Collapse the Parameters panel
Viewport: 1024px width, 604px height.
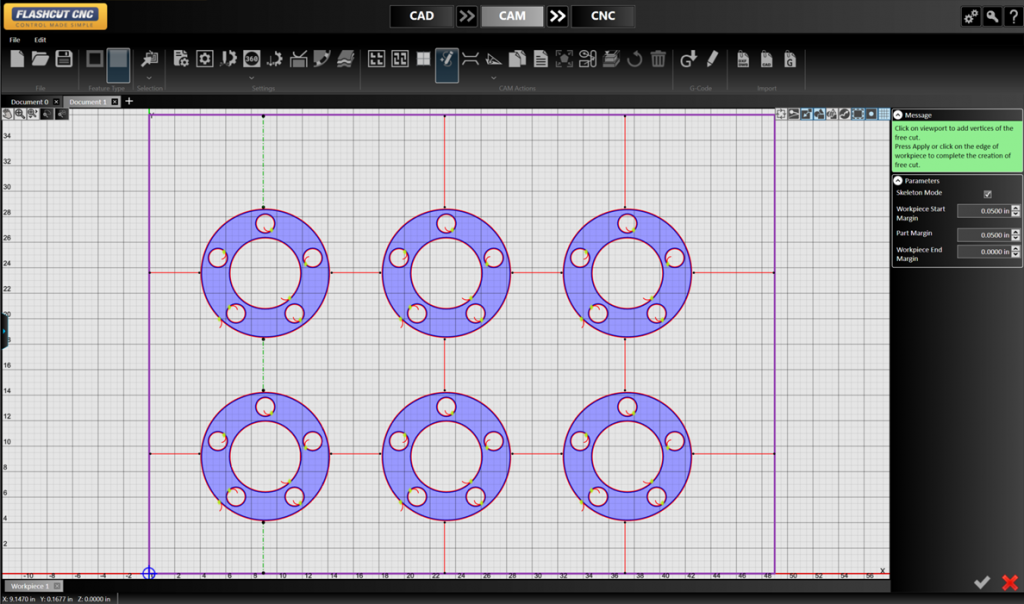[x=898, y=180]
